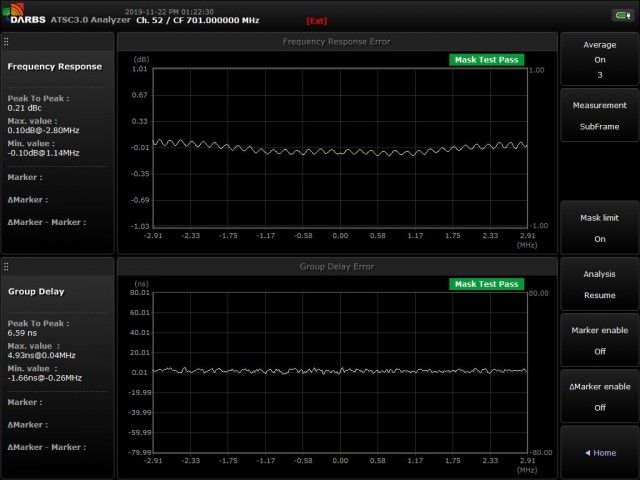Click Mask Test Pass badge on group delay chart
This screenshot has height=480, width=640.
[x=487, y=284]
